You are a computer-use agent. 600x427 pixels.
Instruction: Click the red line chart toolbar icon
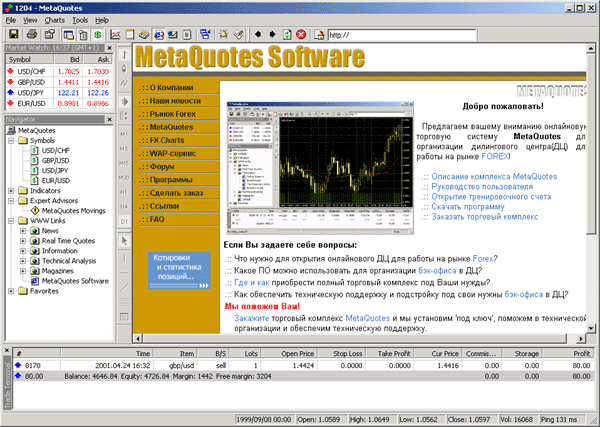click(x=115, y=35)
